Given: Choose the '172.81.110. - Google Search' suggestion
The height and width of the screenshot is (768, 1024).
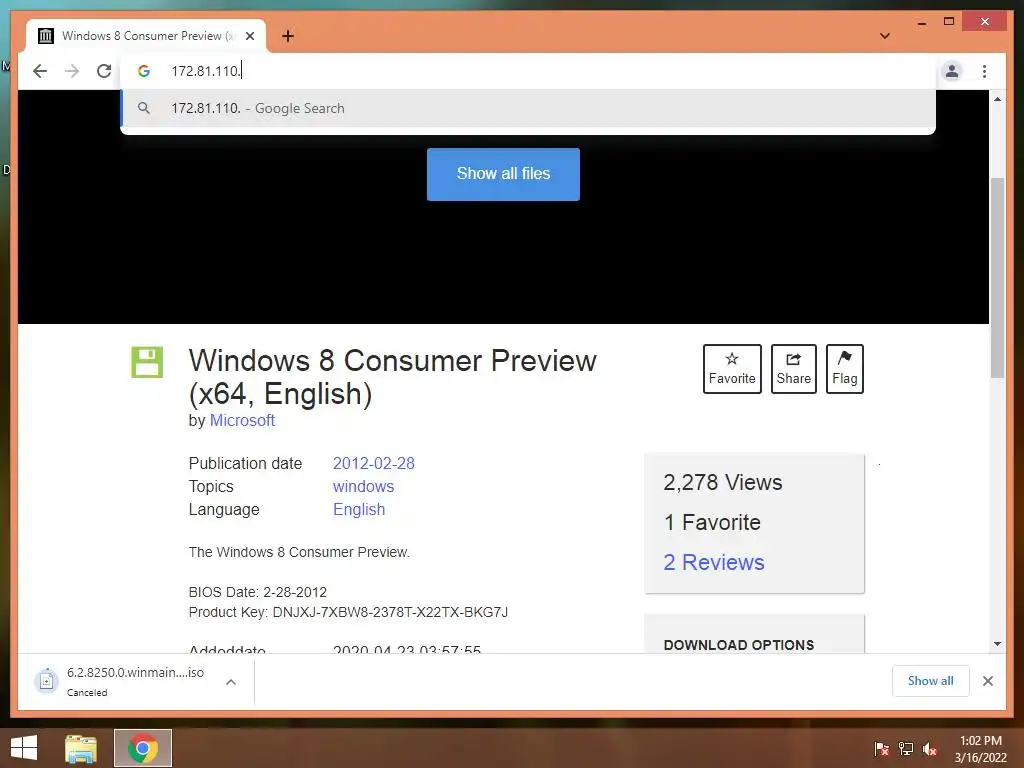Looking at the screenshot, I should (528, 108).
